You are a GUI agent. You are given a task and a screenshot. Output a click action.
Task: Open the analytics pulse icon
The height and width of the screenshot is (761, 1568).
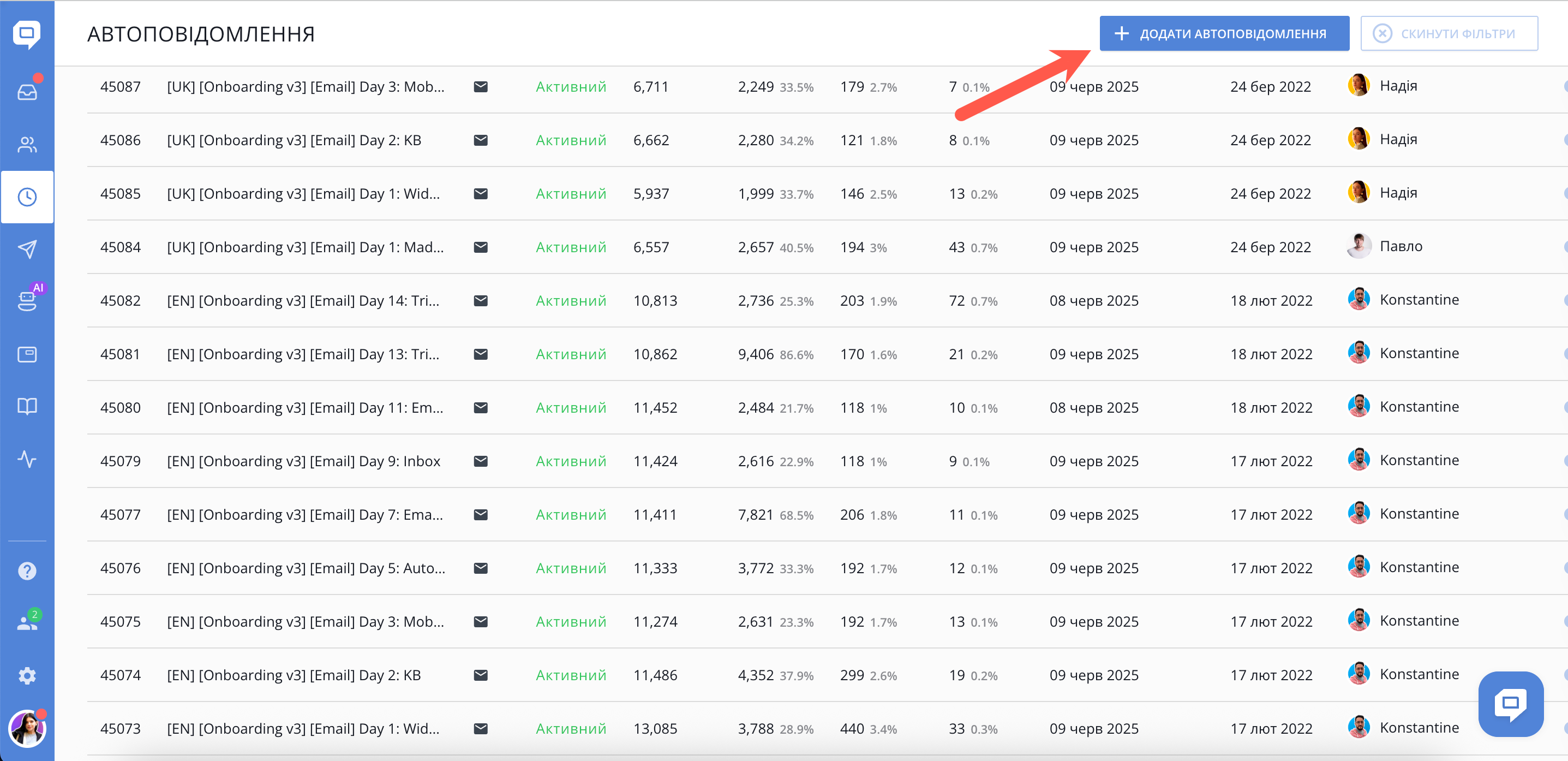click(27, 459)
